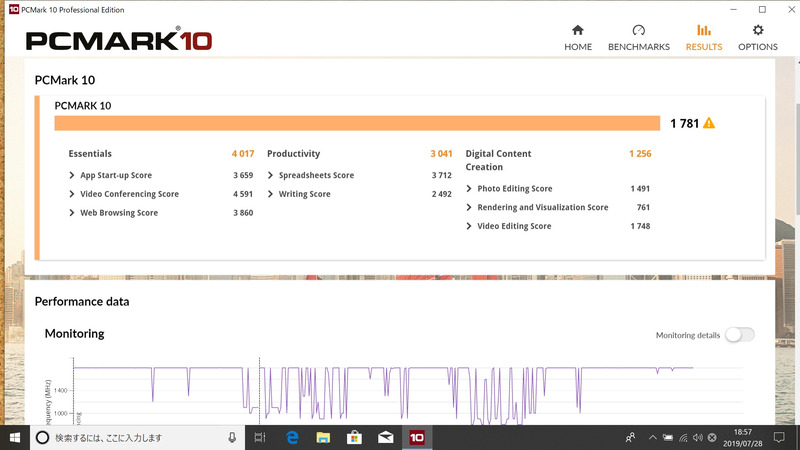Open the Action Center notification icon
Image resolution: width=800 pixels, height=450 pixels.
click(779, 437)
